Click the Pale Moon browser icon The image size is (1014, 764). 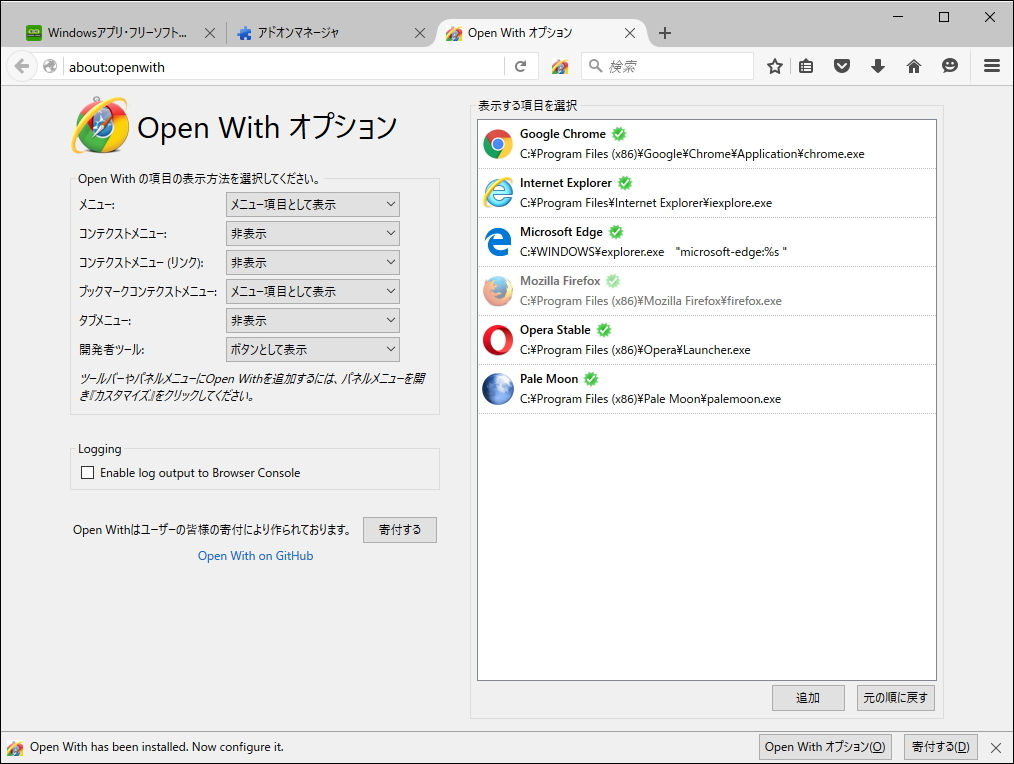click(x=497, y=388)
